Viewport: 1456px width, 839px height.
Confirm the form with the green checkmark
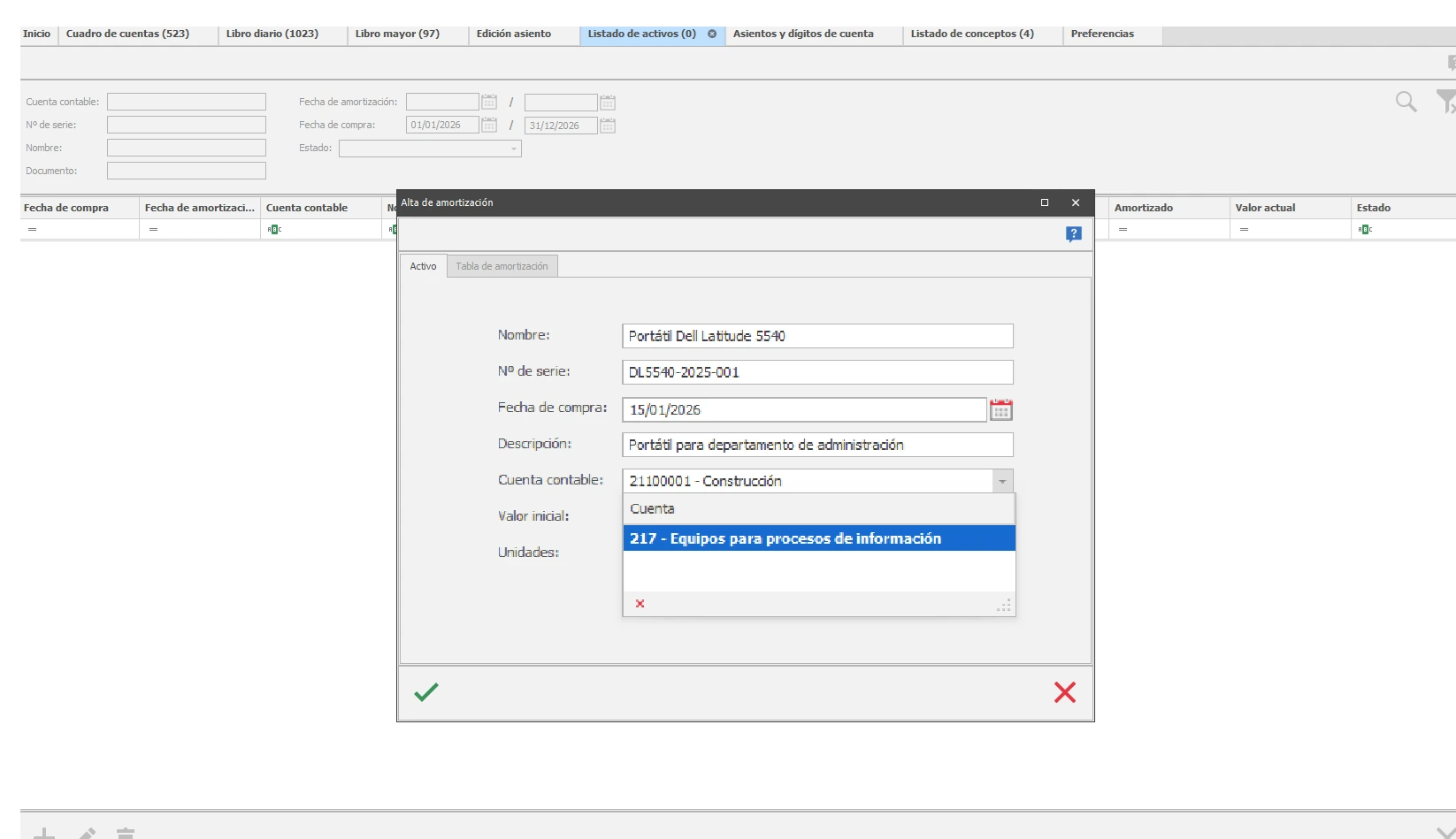(x=426, y=693)
